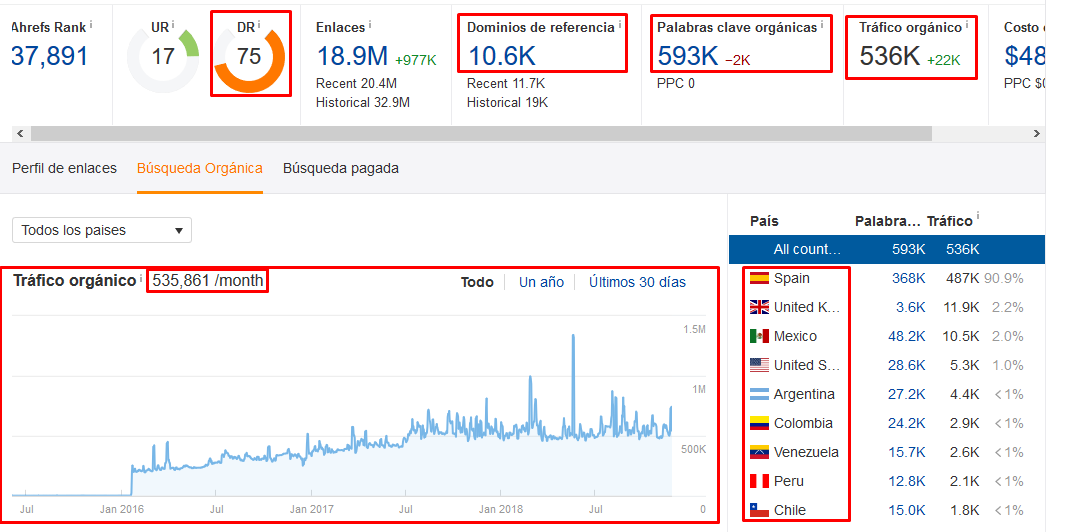Click the UR 17 donut gauge
The width and height of the screenshot is (1066, 532).
(x=163, y=57)
